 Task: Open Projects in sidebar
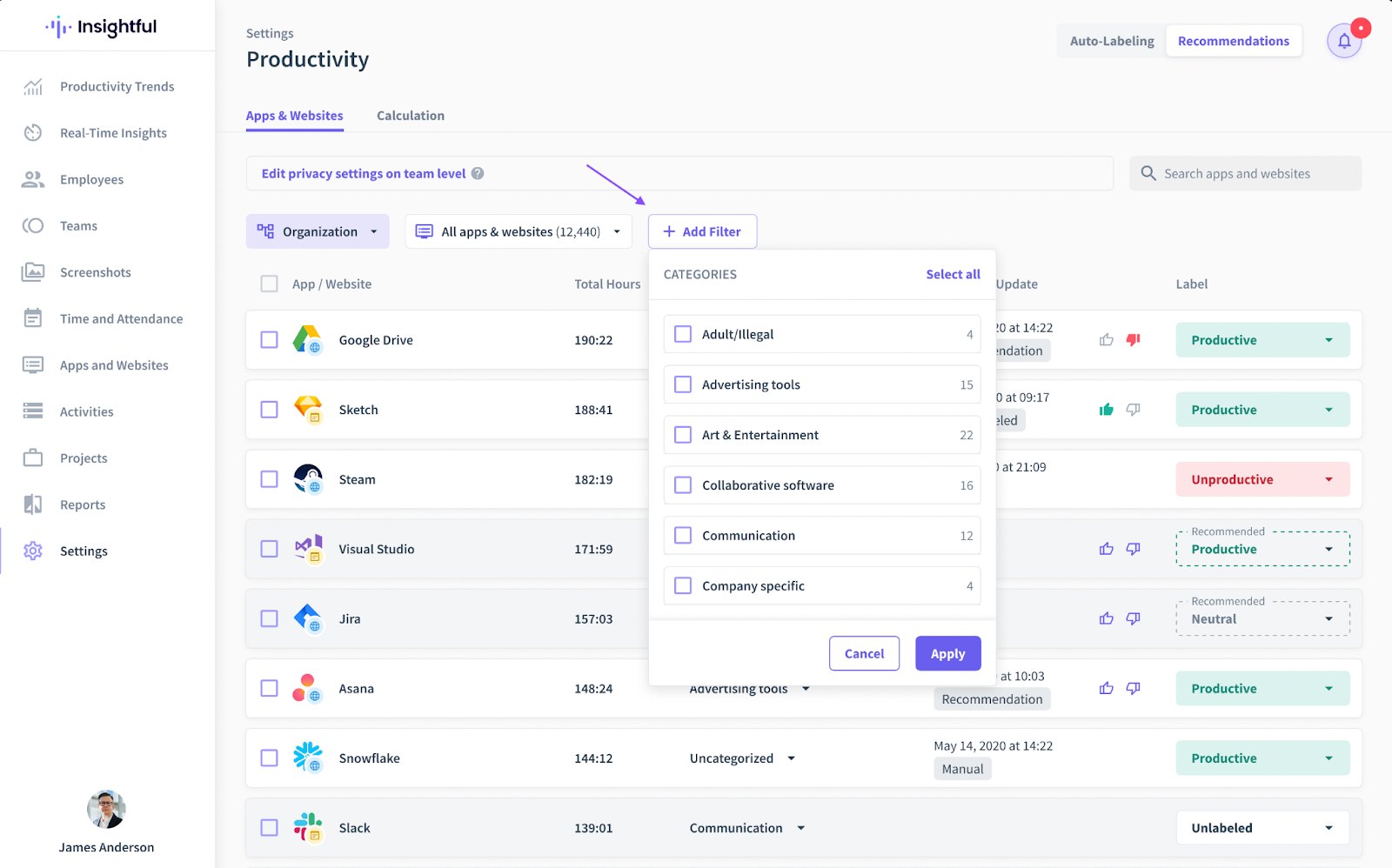click(x=84, y=458)
